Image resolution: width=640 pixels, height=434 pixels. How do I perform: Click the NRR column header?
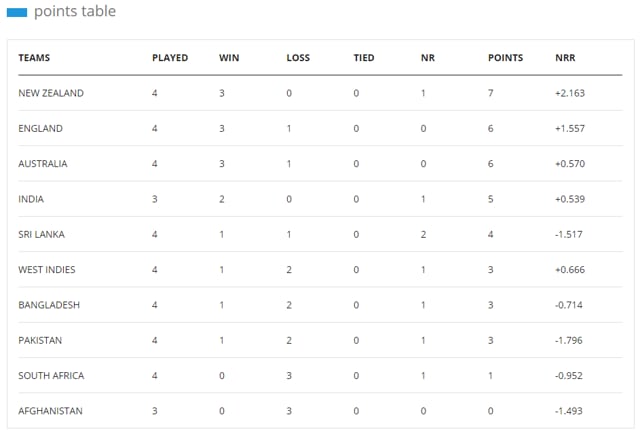pos(565,58)
